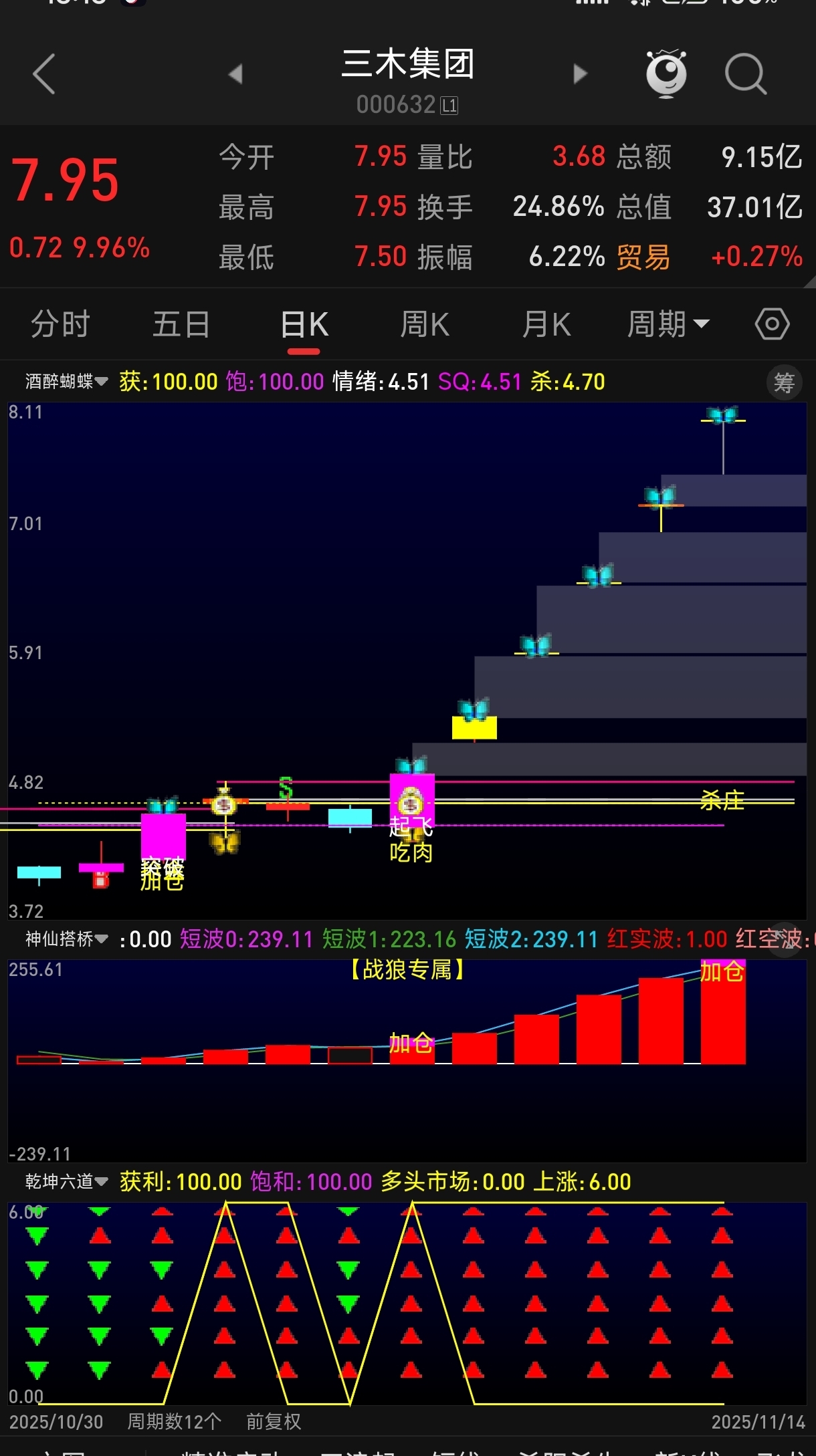Tap the 周期数12个 label

(x=174, y=1421)
